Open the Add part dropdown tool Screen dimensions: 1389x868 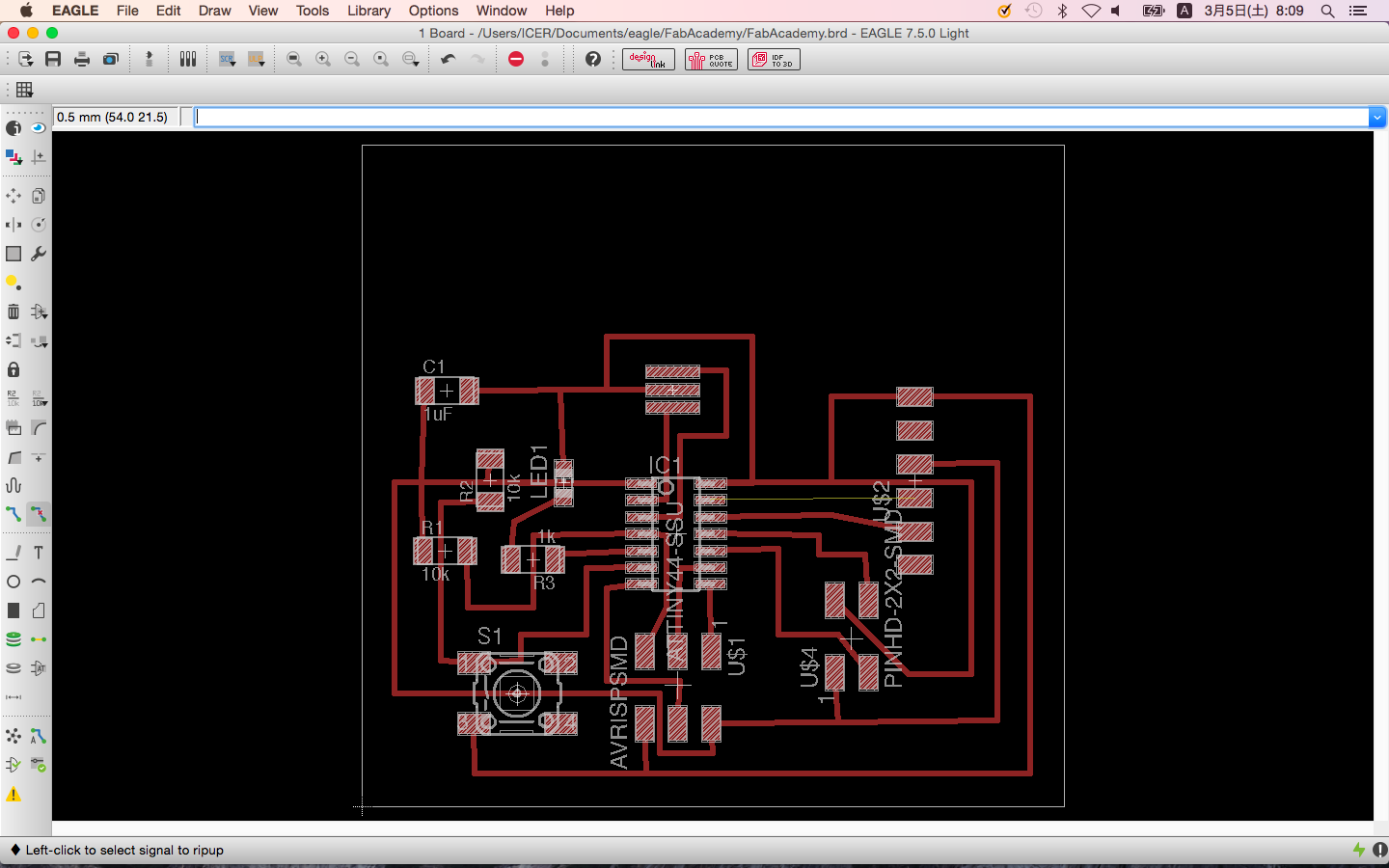tap(39, 312)
